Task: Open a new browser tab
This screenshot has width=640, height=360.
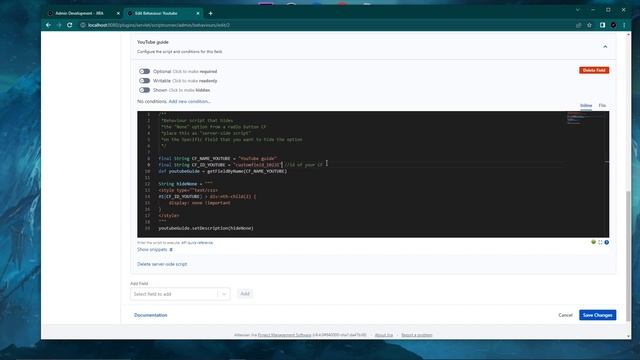Action: (210, 13)
